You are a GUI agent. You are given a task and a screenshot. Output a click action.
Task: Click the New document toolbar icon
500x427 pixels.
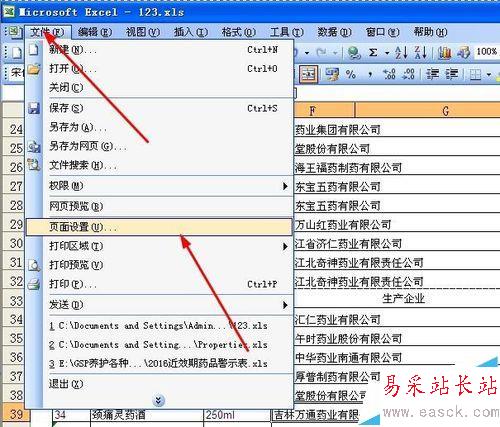17,53
